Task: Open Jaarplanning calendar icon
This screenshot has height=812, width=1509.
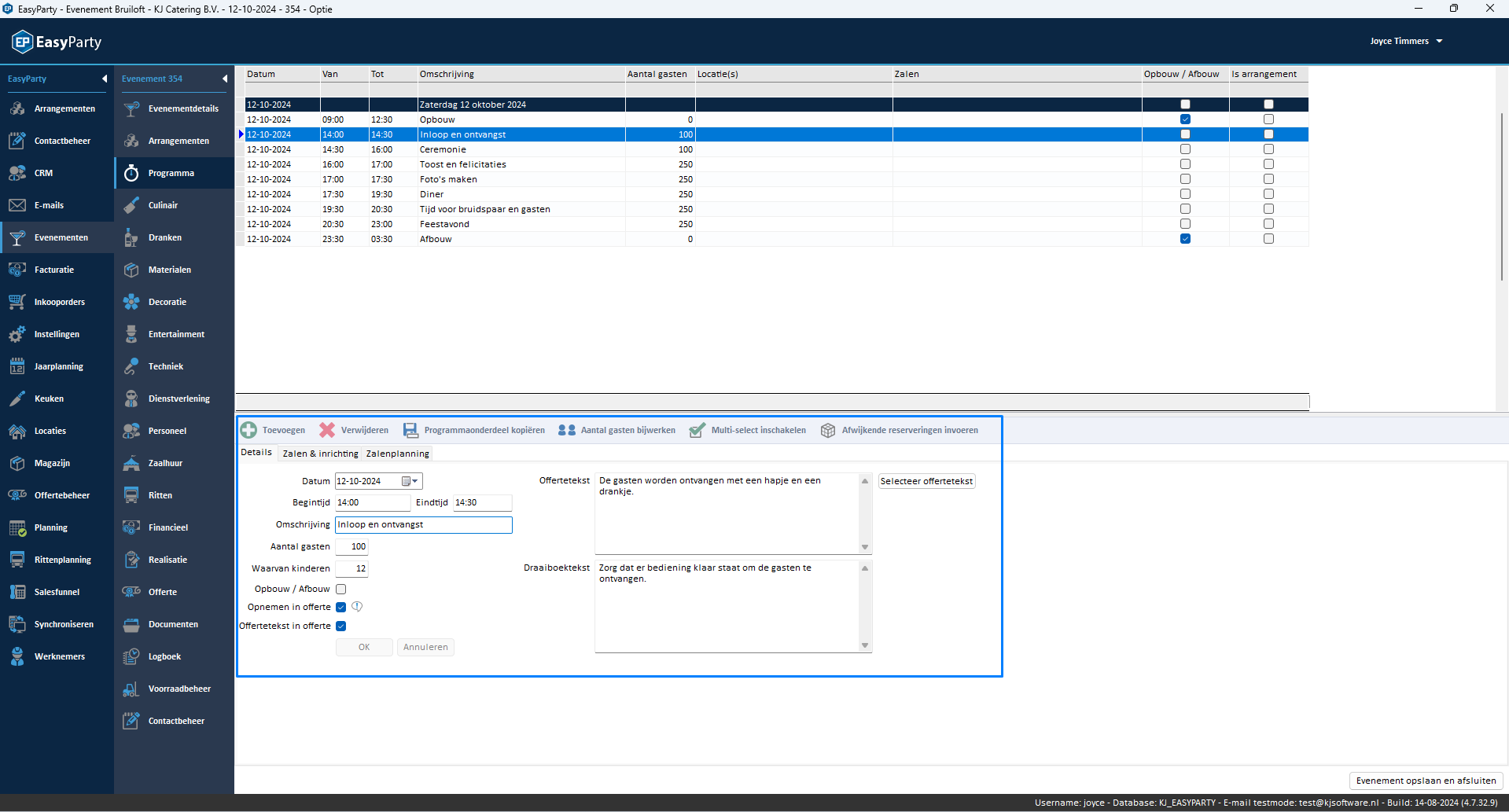Action: point(17,366)
